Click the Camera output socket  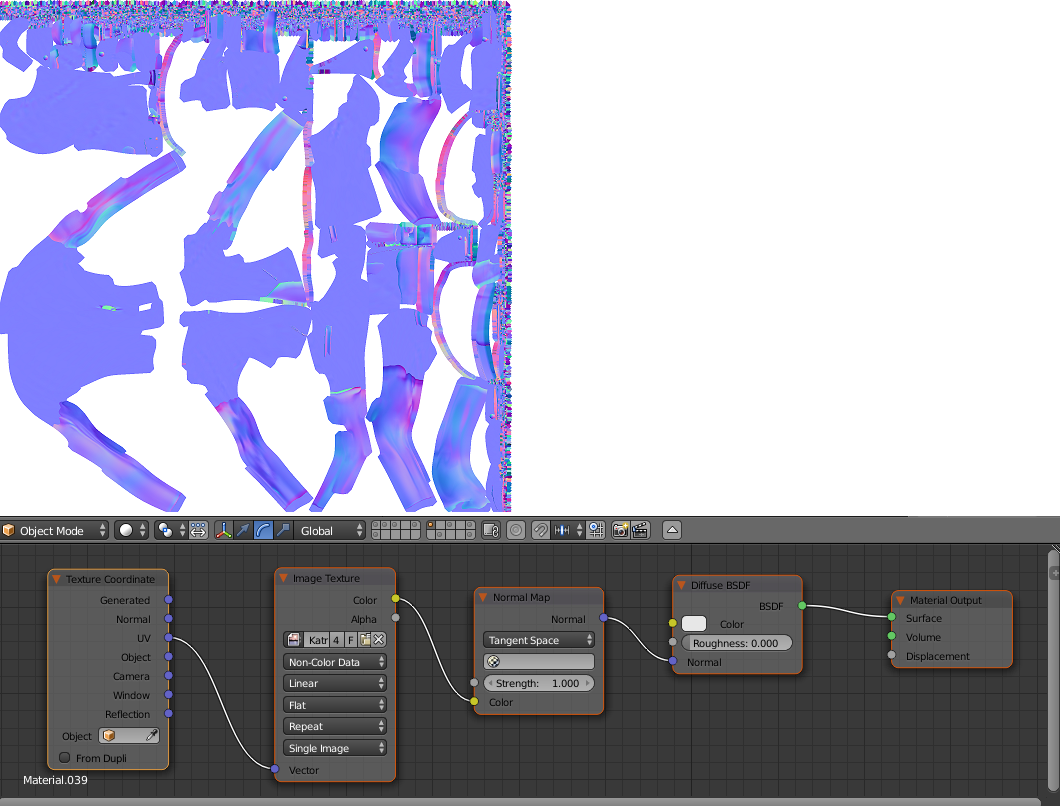point(168,675)
